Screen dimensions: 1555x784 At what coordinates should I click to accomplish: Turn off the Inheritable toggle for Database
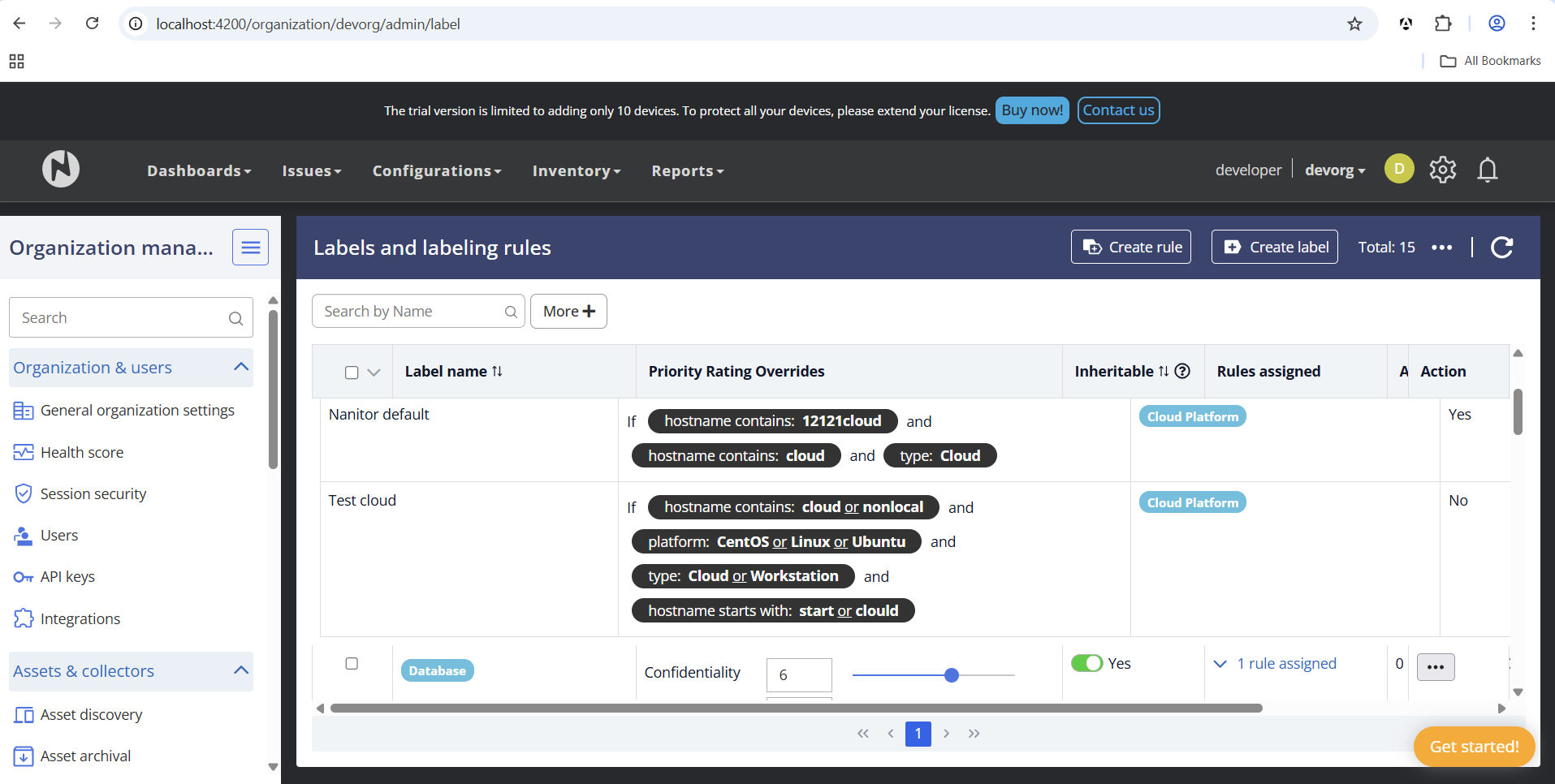tap(1086, 663)
